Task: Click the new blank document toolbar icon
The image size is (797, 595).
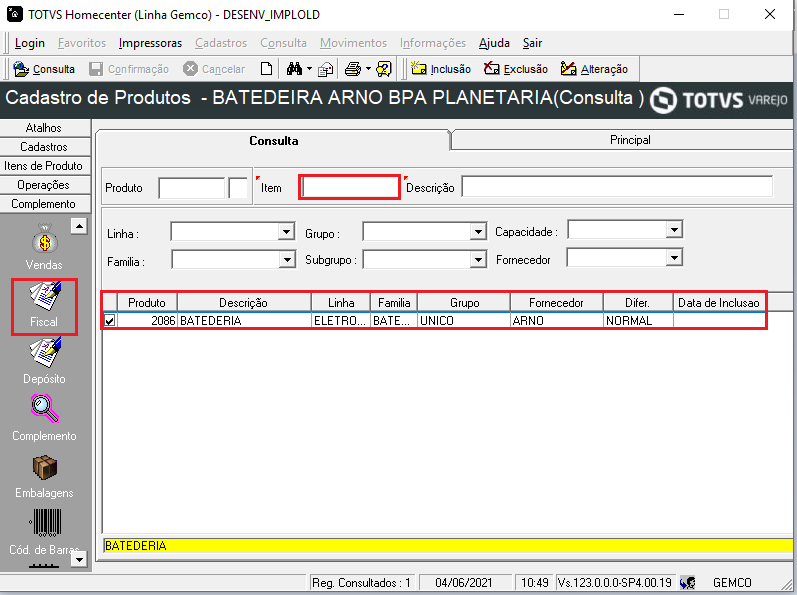Action: click(266, 69)
